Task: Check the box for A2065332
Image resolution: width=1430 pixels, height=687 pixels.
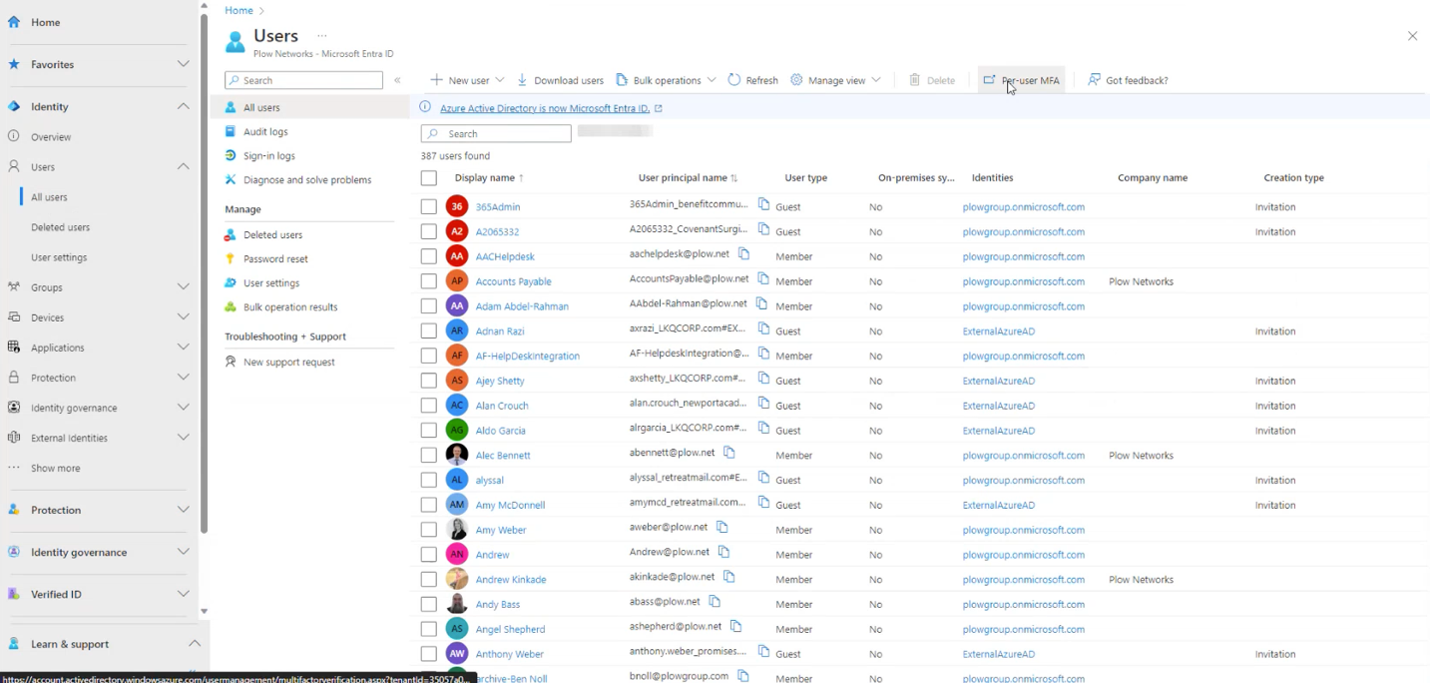Action: 429,231
